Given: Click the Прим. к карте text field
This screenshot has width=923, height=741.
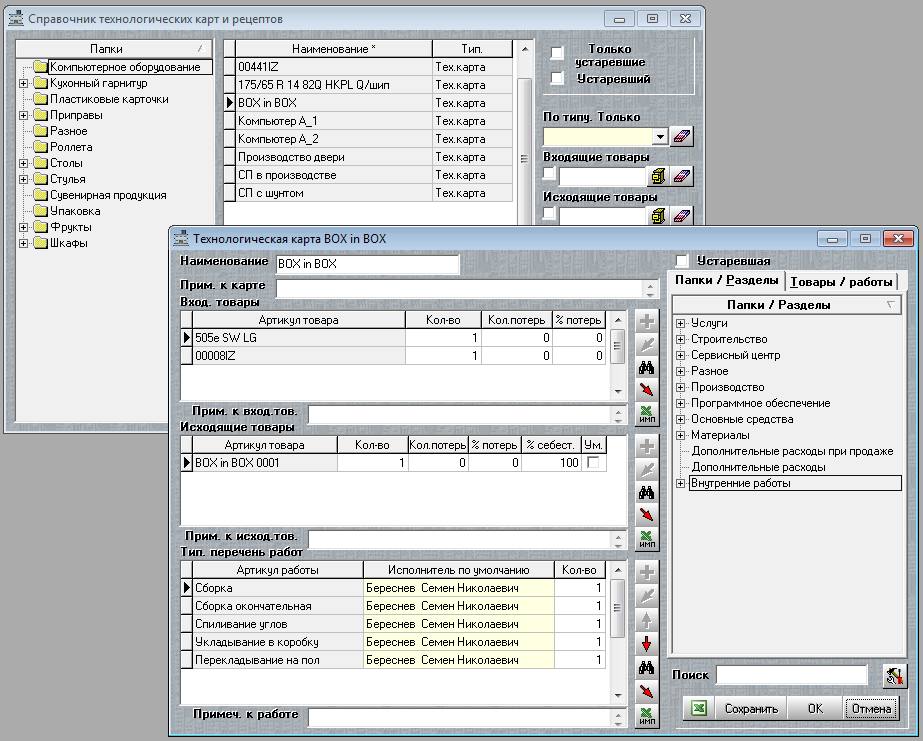Looking at the screenshot, I should (x=459, y=288).
